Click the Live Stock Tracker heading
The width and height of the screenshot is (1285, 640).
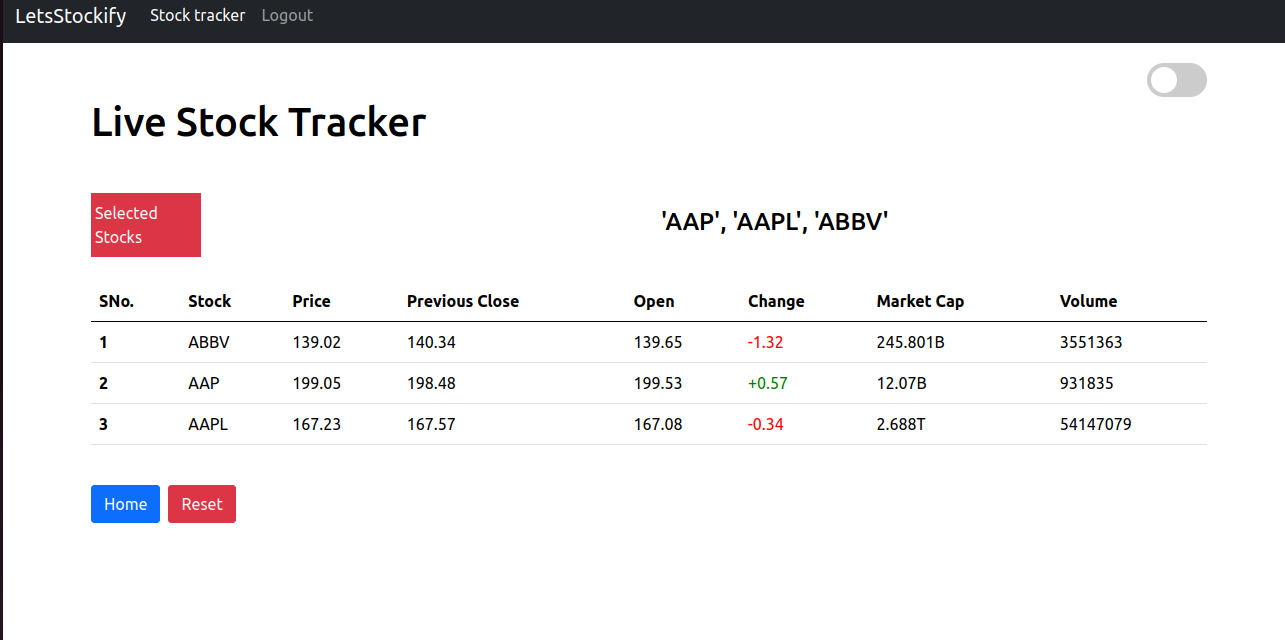[259, 122]
